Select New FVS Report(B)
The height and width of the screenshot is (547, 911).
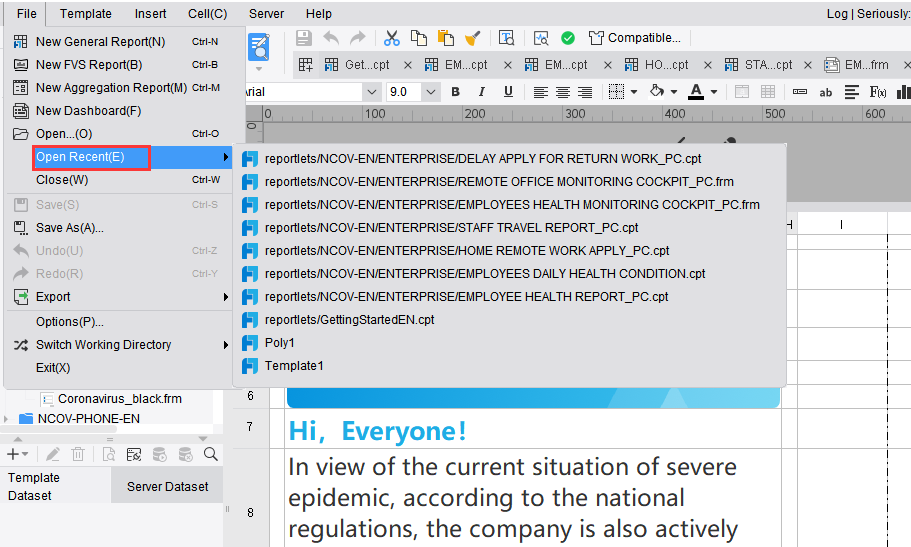pyautogui.click(x=118, y=65)
